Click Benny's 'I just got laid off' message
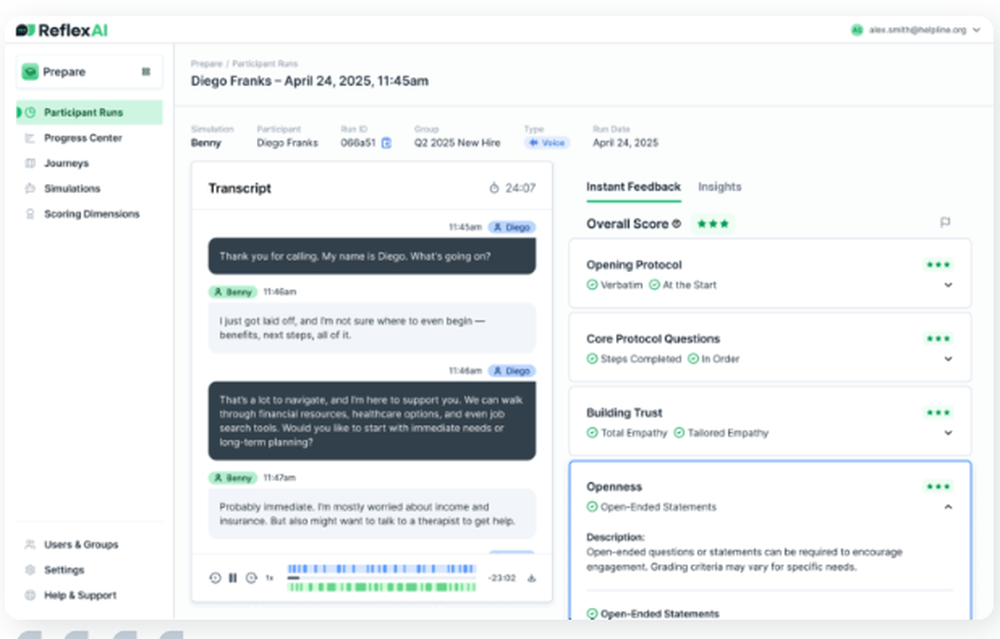 click(372, 328)
